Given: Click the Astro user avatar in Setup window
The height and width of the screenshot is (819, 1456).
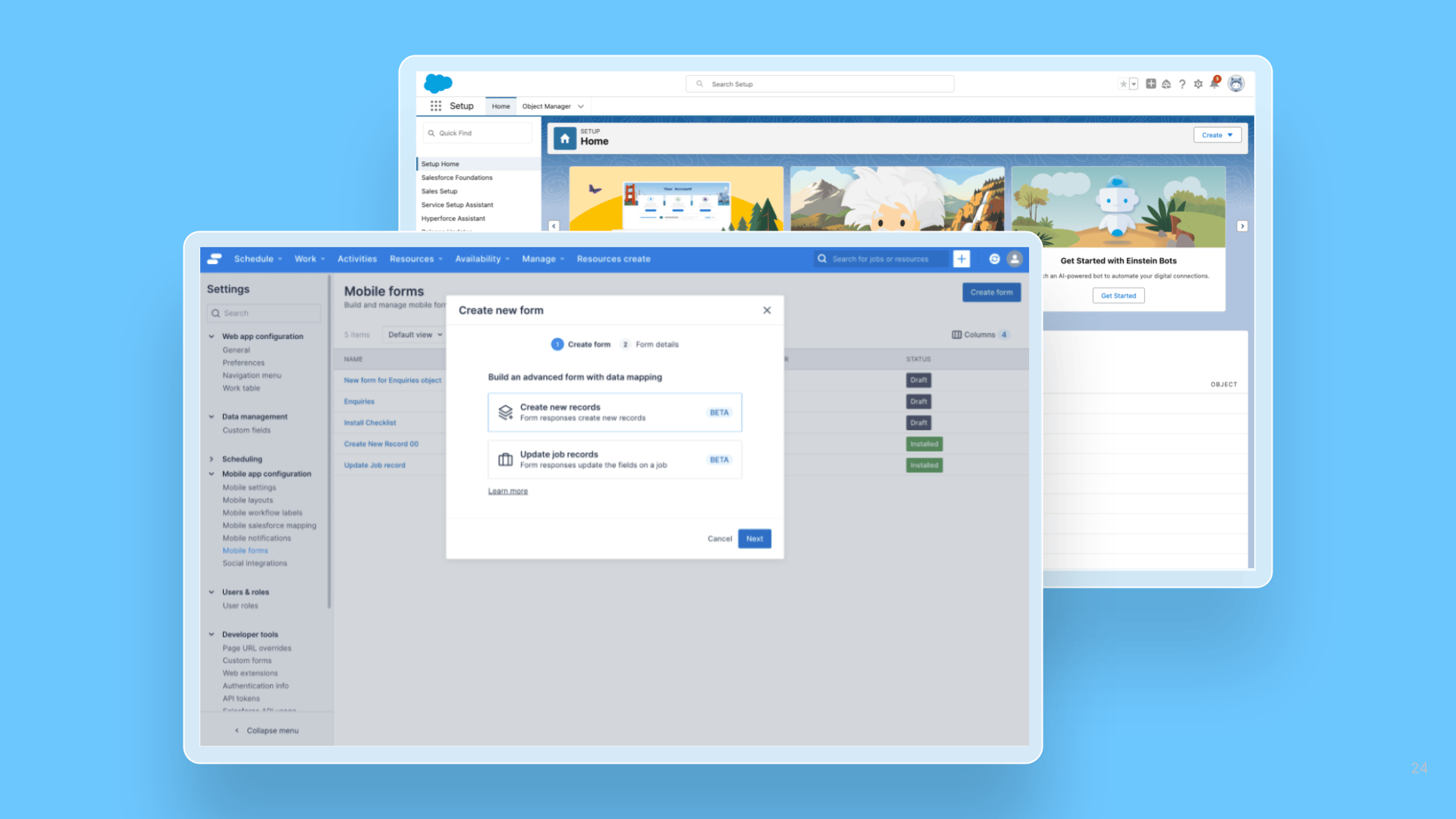Looking at the screenshot, I should tap(1236, 84).
